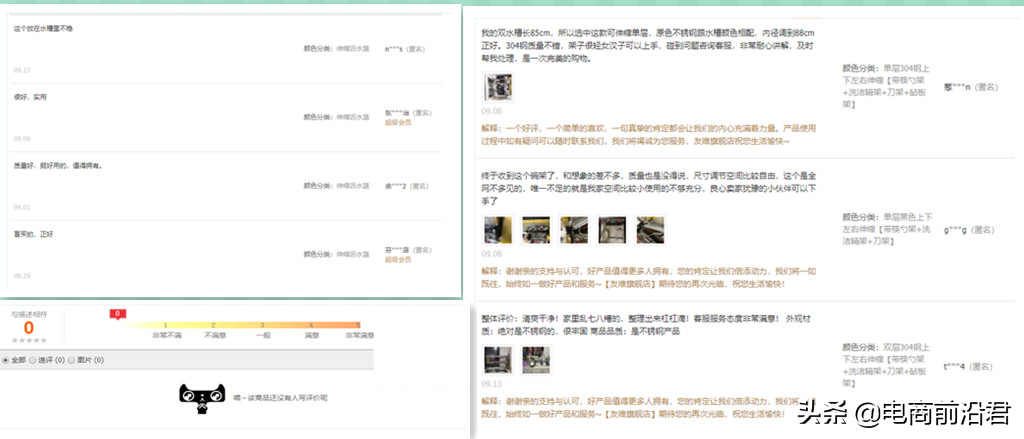
Task: Click review starting 我的双水槽长85cm
Action: [648, 46]
